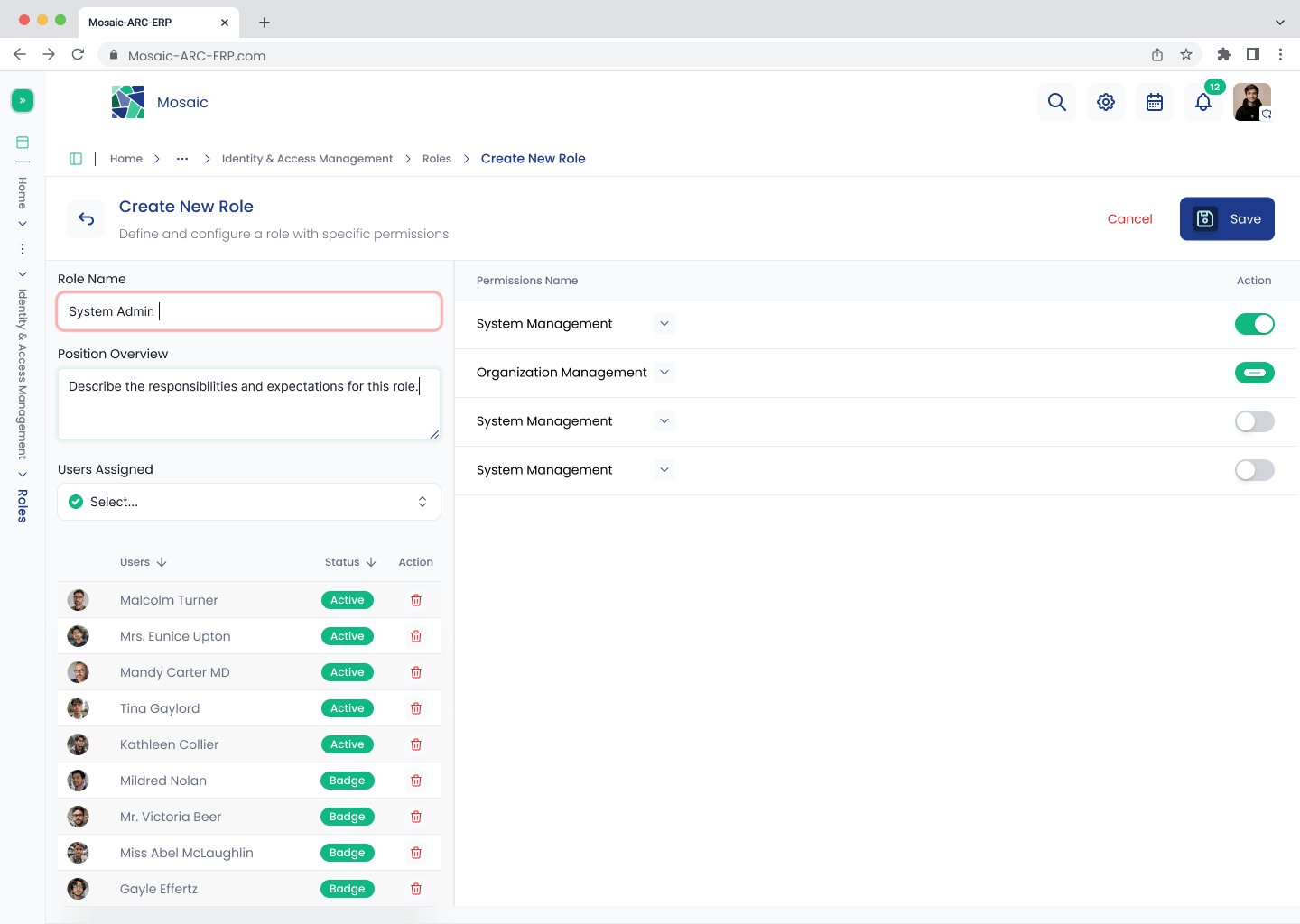The image size is (1300, 924).
Task: Open the user profile avatar
Action: 1252,102
